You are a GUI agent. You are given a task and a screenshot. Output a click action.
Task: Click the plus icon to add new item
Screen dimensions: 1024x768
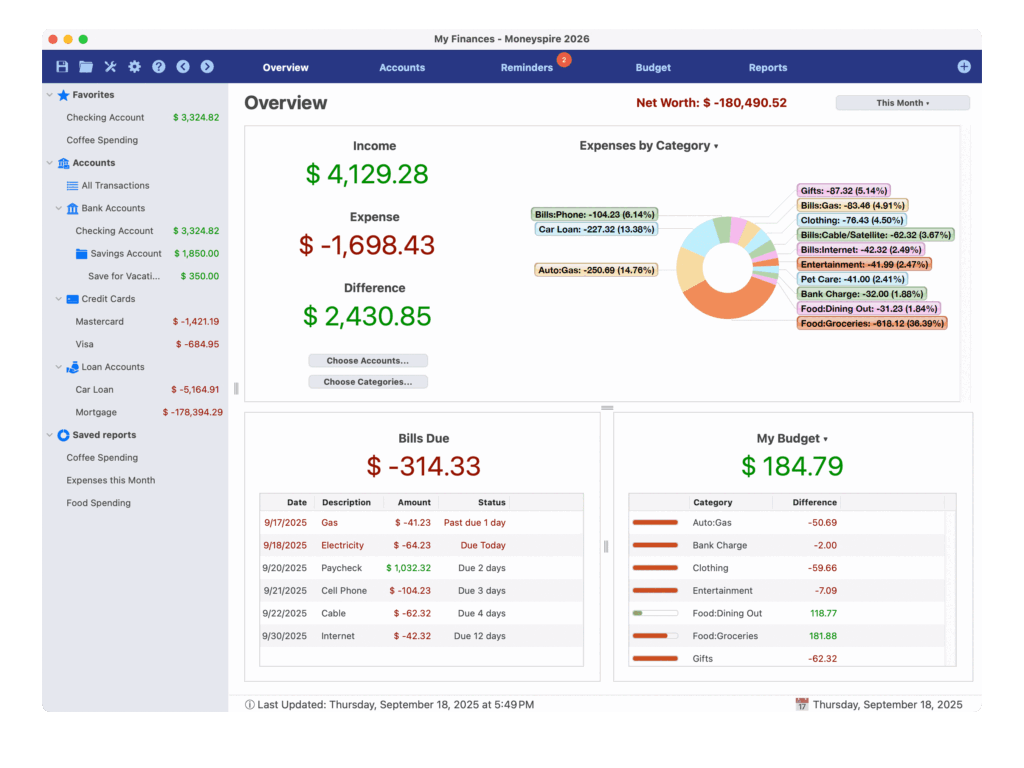pyautogui.click(x=963, y=66)
